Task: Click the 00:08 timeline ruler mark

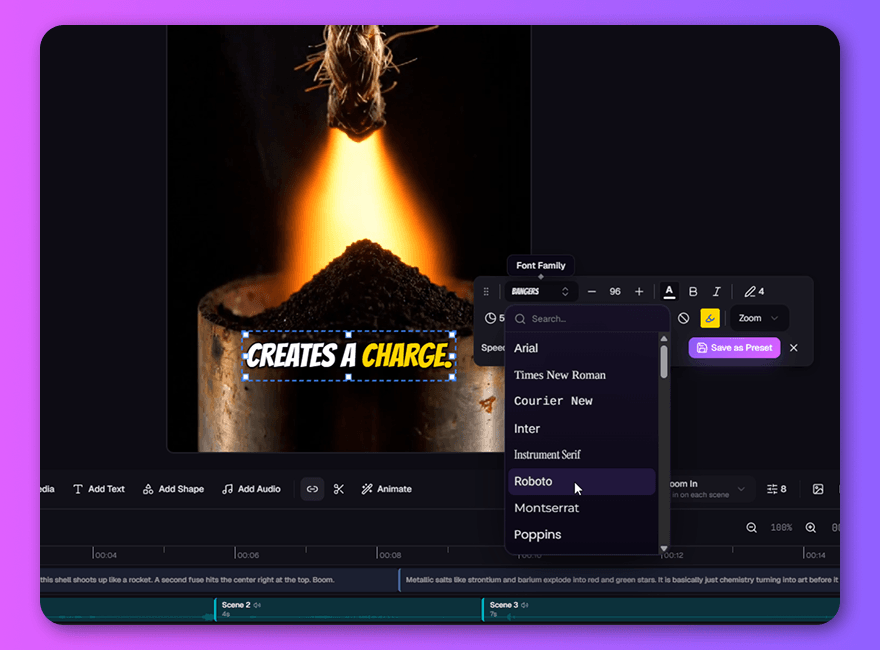Action: (x=389, y=555)
